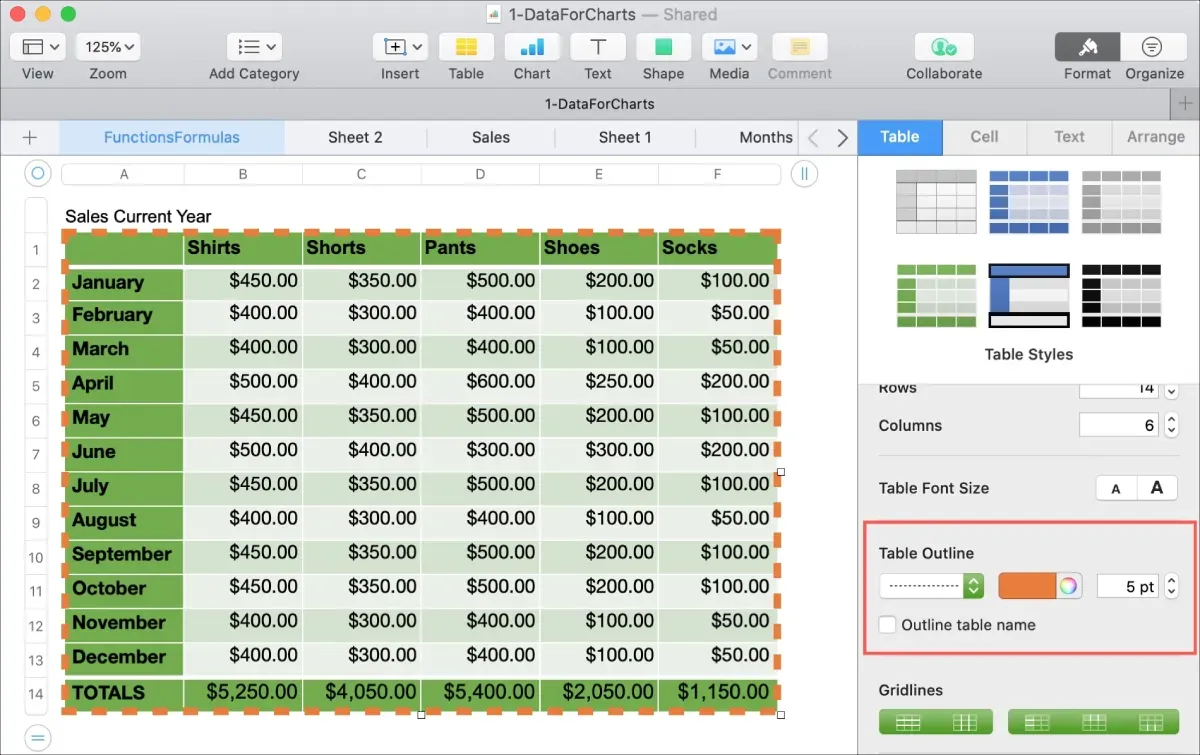The width and height of the screenshot is (1200, 755).
Task: Toggle the first gridlines button group
Action: click(935, 722)
